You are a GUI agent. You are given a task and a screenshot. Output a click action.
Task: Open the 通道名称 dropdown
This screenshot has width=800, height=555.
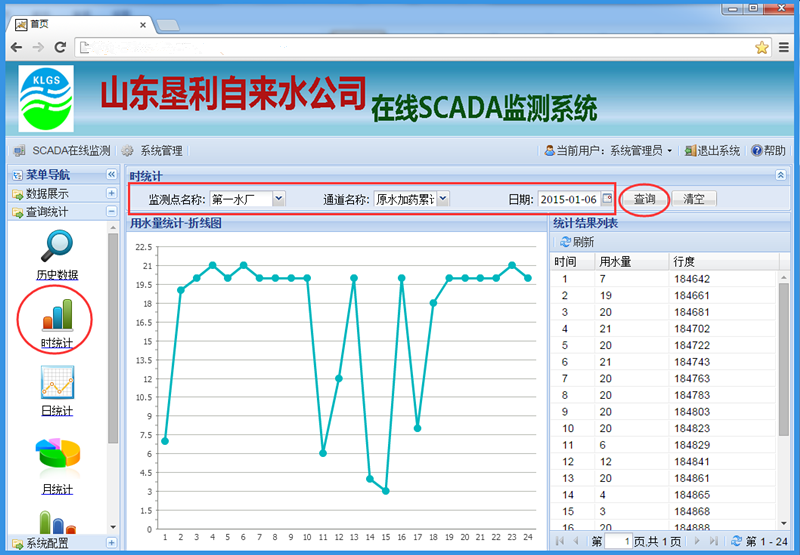point(443,199)
